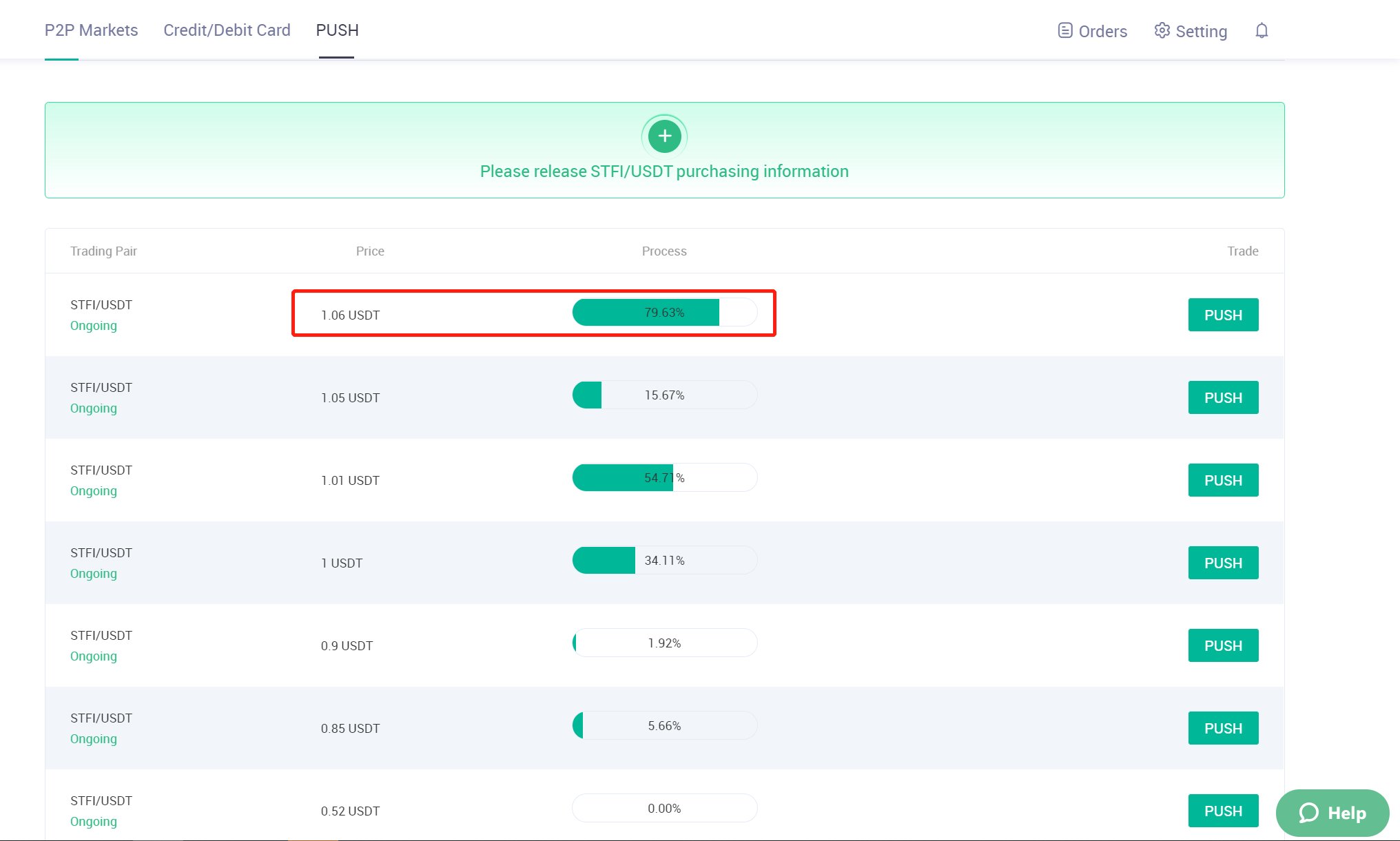
Task: Click PUSH for the 0.52 USDT order
Action: (1223, 811)
